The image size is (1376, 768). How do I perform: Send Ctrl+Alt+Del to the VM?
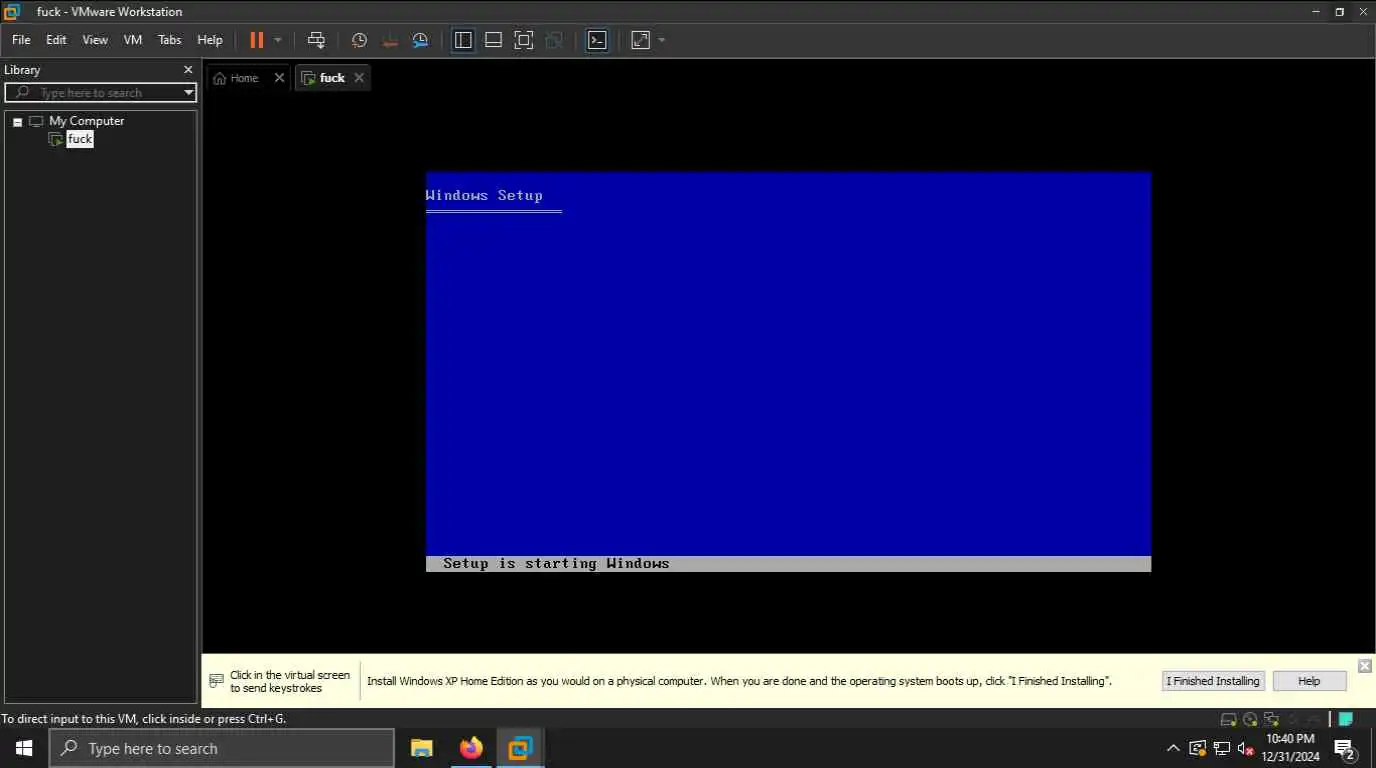[x=316, y=40]
